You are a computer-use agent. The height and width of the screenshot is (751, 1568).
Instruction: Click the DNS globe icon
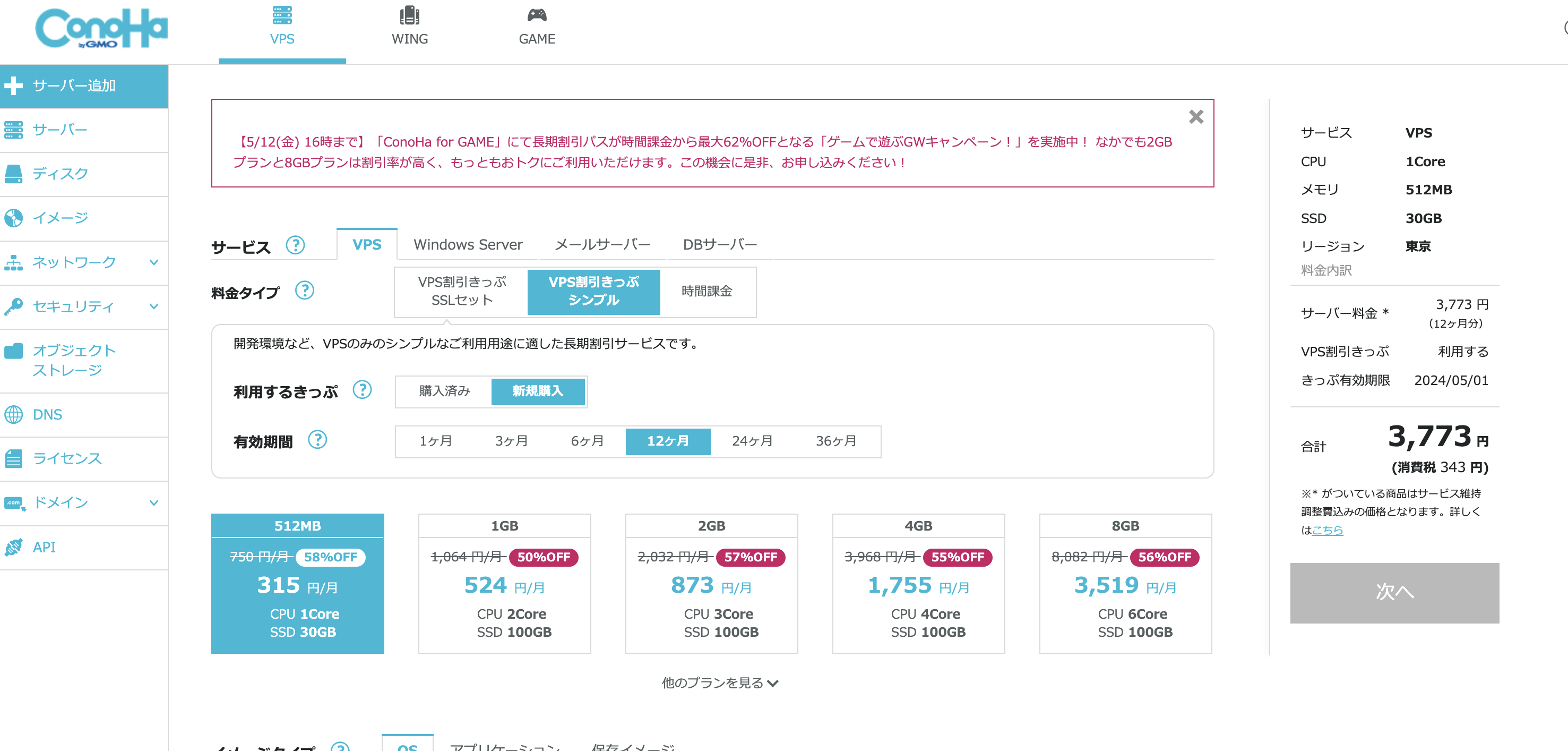(13, 415)
